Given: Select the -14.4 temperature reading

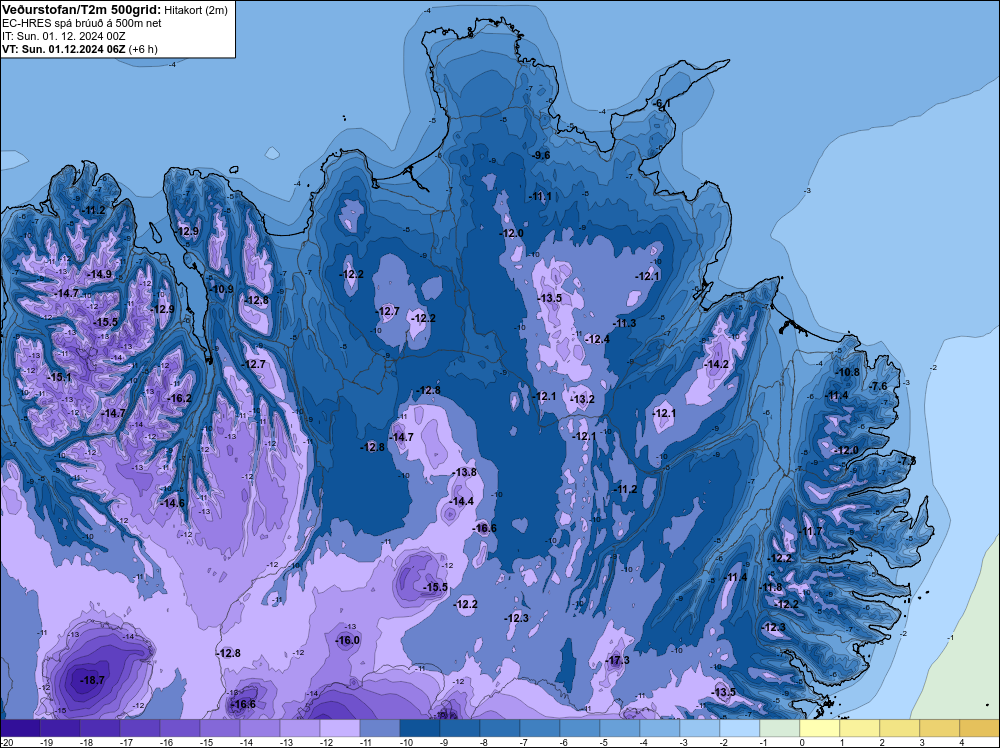Looking at the screenshot, I should (461, 501).
